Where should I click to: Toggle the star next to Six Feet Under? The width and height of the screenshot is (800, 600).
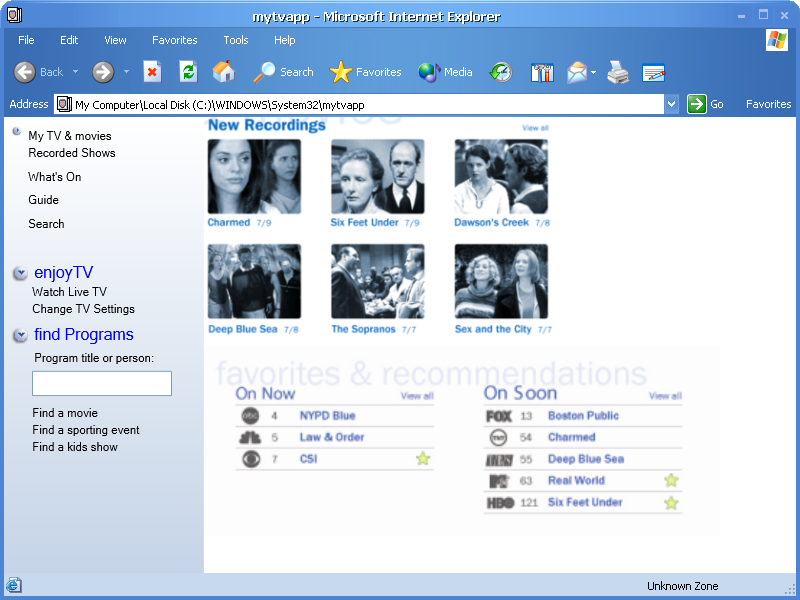[x=671, y=503]
